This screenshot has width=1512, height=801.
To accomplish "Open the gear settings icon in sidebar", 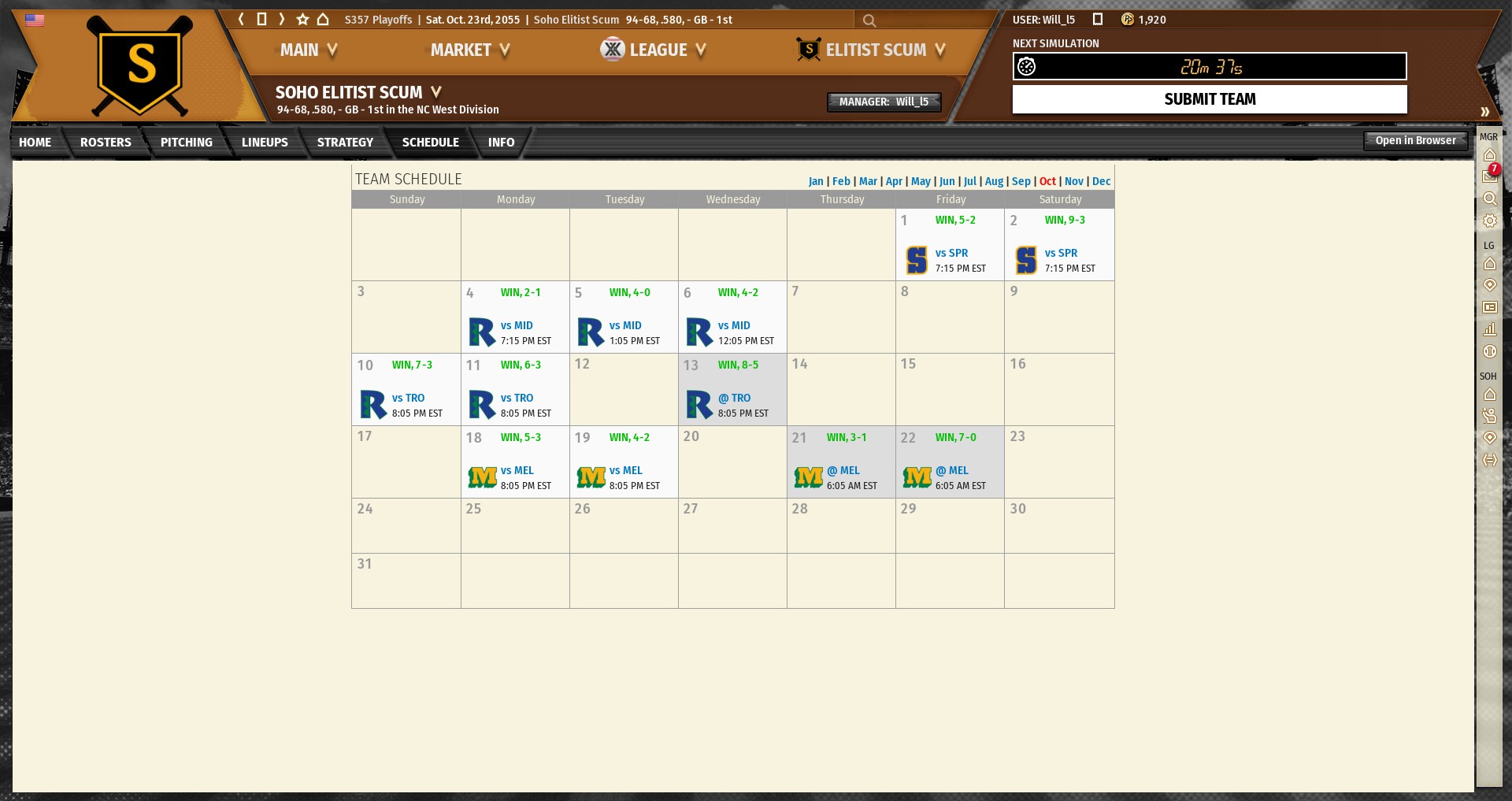I will [1489, 221].
